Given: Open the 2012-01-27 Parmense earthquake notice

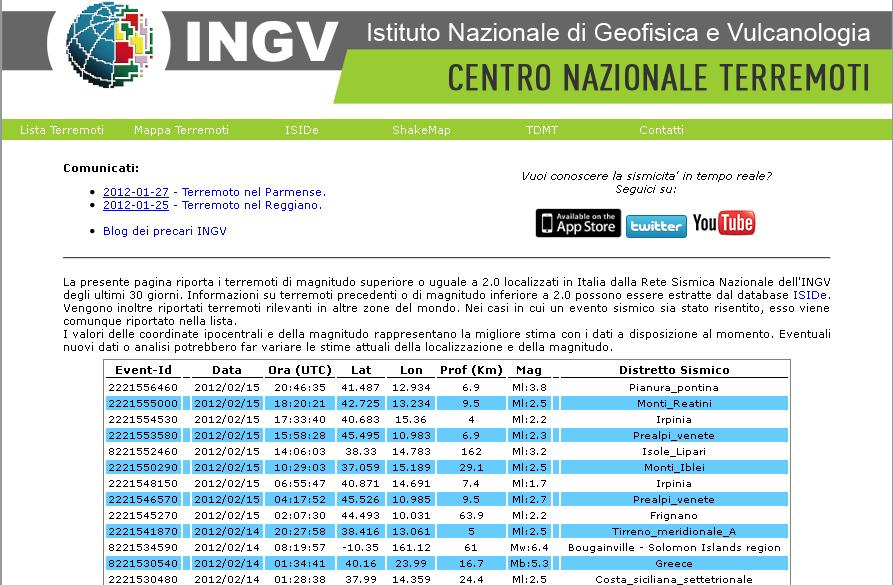Looking at the screenshot, I should pyautogui.click(x=214, y=192).
